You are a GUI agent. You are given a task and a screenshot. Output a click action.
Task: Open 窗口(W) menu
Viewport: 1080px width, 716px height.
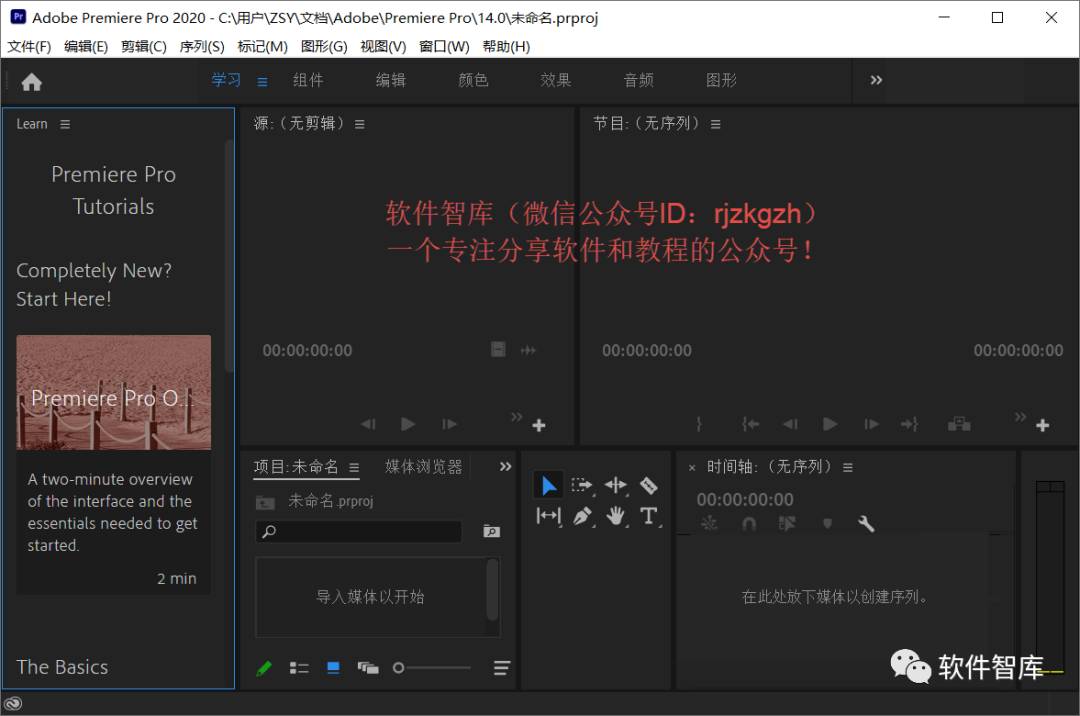point(444,46)
